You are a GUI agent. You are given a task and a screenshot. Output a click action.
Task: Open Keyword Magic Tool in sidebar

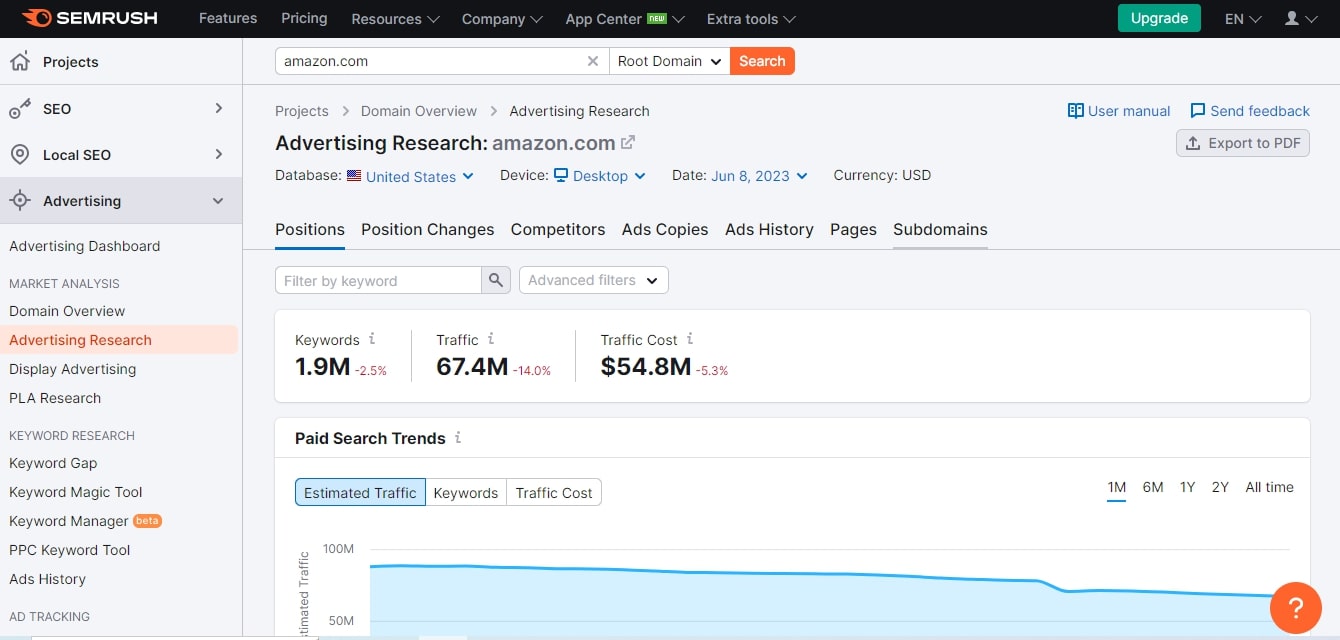pyautogui.click(x=76, y=492)
